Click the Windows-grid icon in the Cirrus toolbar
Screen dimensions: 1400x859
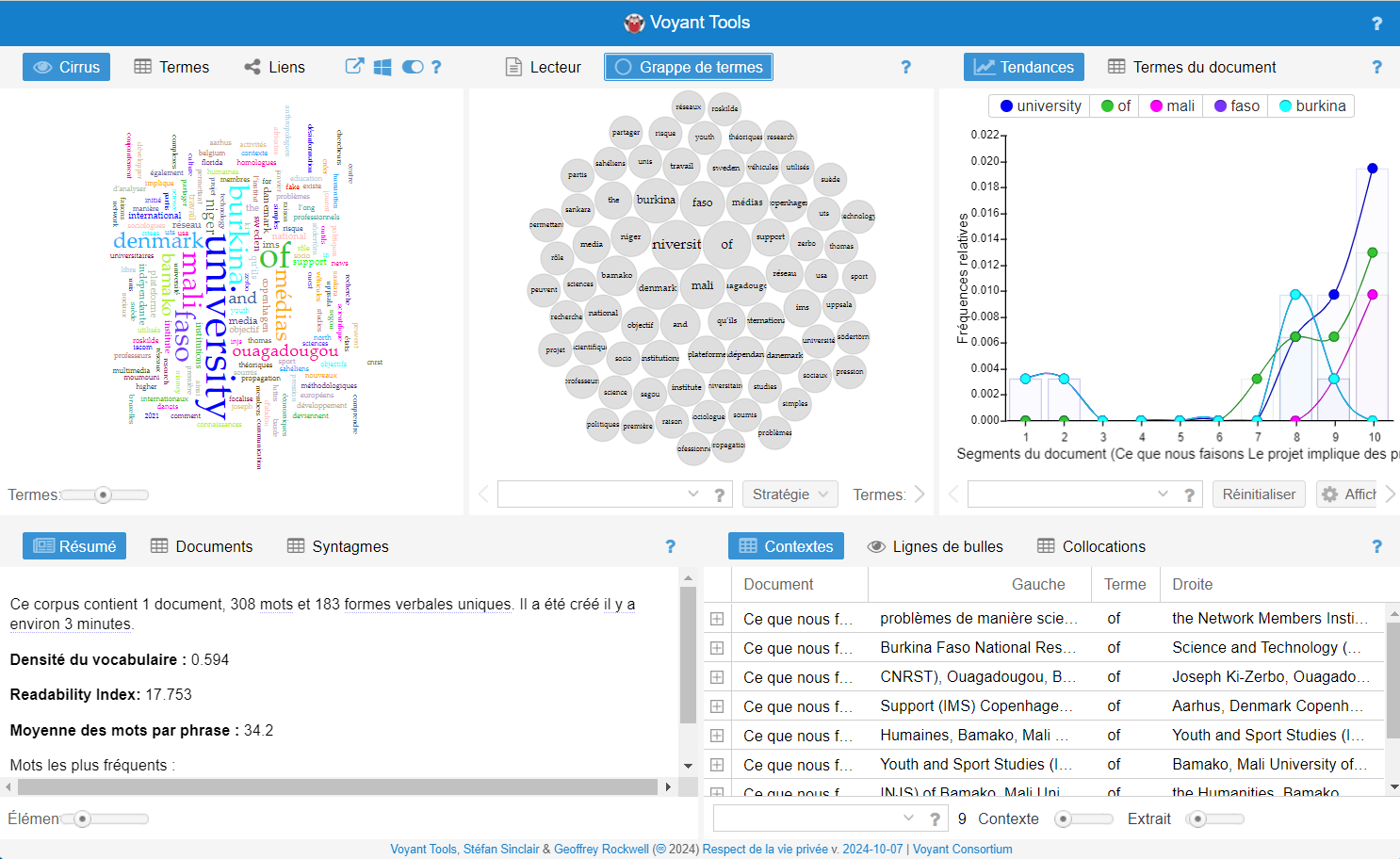point(383,67)
